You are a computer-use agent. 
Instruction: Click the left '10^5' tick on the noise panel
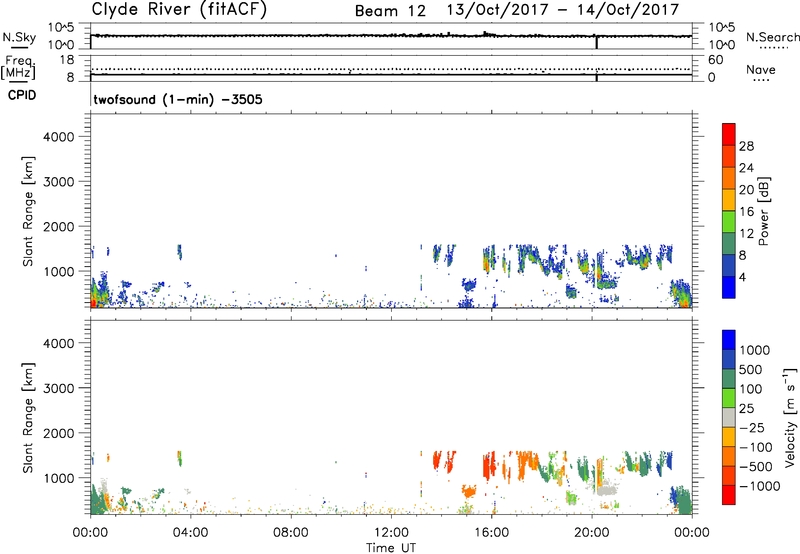click(x=61, y=28)
